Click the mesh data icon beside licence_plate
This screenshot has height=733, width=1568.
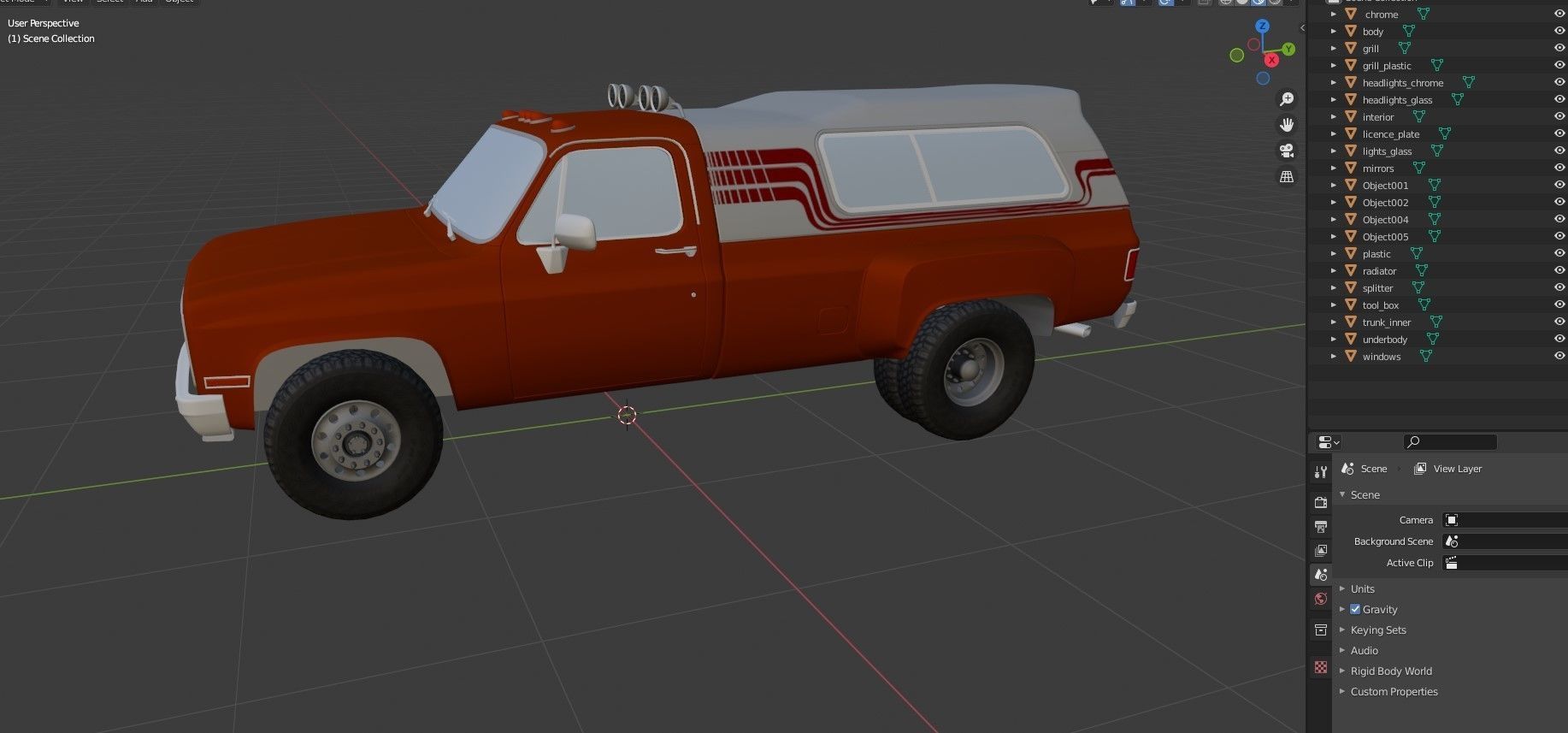(1444, 133)
